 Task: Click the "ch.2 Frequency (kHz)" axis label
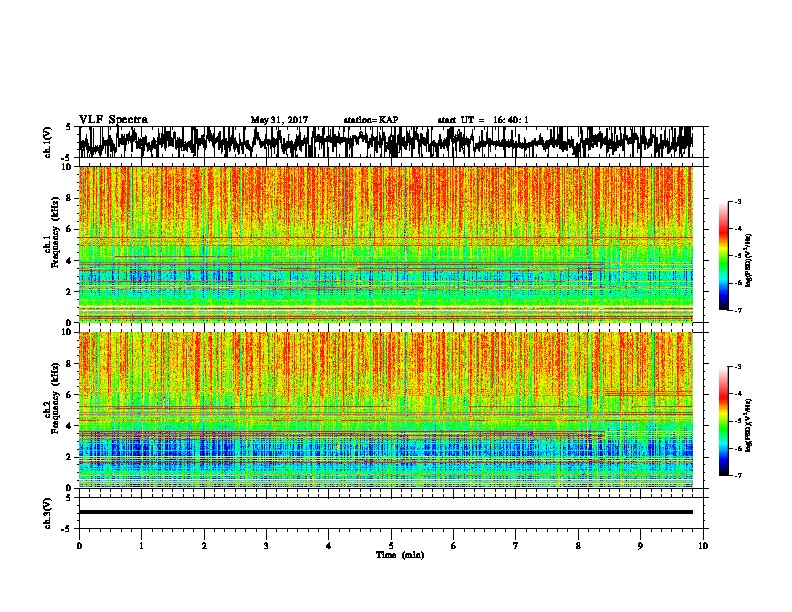54,398
